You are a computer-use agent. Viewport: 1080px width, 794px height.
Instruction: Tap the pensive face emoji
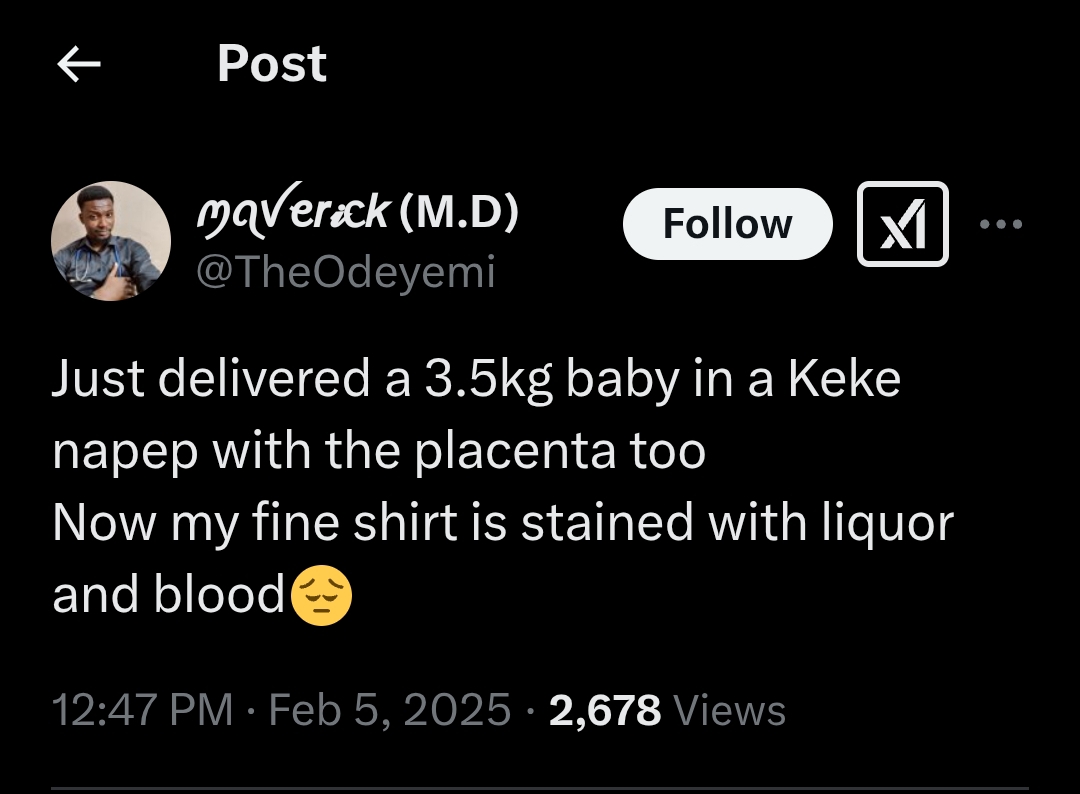coord(320,596)
